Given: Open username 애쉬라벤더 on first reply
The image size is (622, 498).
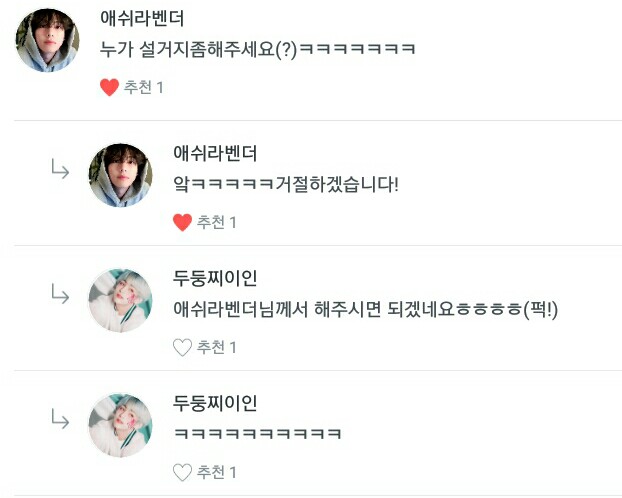Looking at the screenshot, I should (x=215, y=153).
